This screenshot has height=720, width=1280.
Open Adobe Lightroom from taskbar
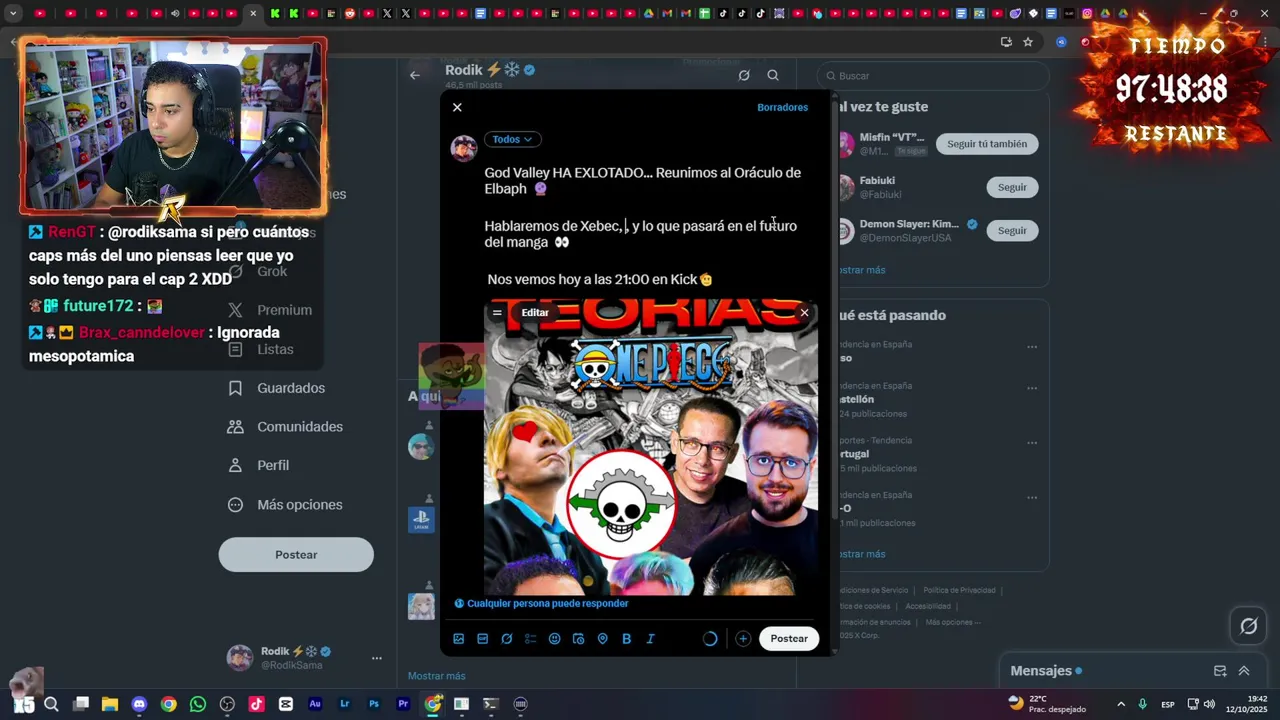pyautogui.click(x=344, y=704)
